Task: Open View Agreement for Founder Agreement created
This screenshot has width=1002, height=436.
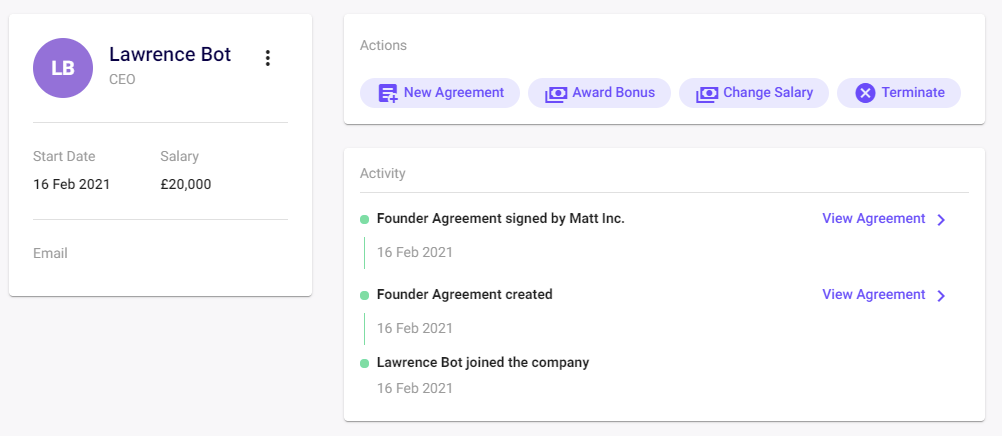Action: tap(873, 294)
